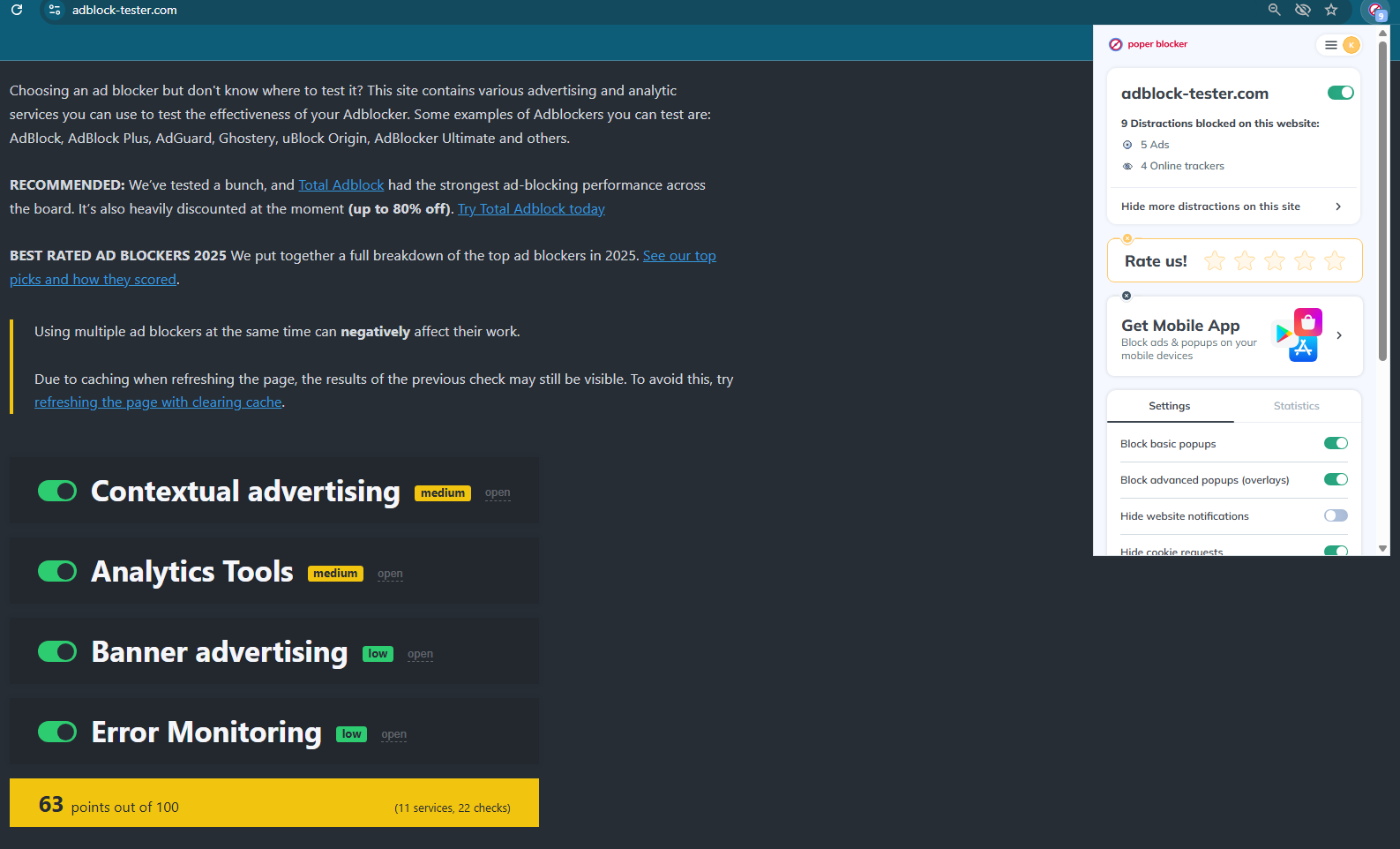Reload the page with the refresh icon

point(17,10)
